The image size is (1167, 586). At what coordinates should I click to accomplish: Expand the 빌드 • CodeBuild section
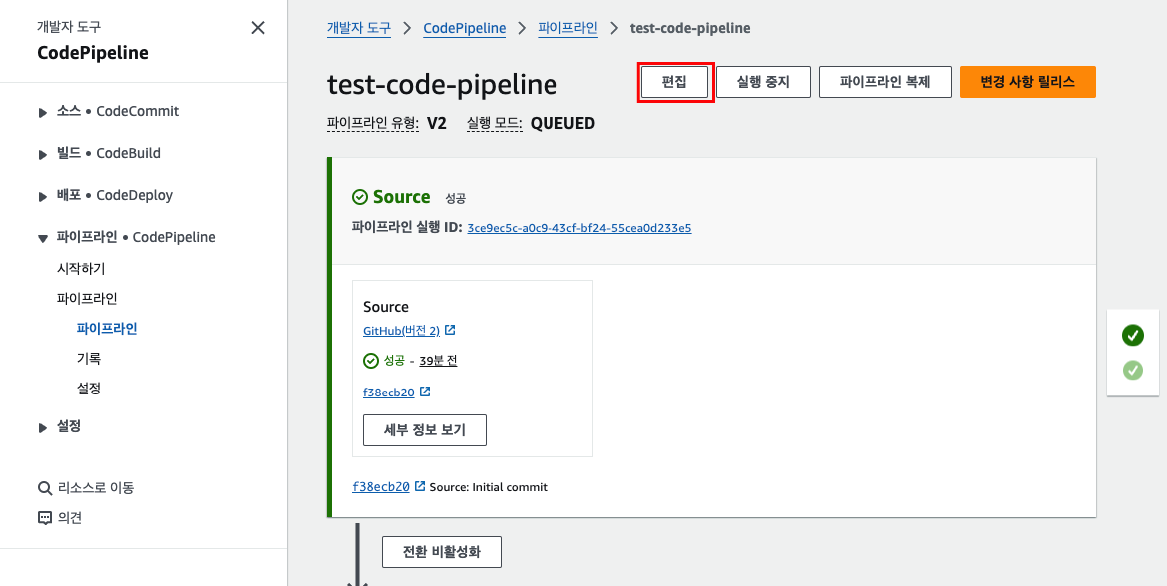pyautogui.click(x=42, y=154)
